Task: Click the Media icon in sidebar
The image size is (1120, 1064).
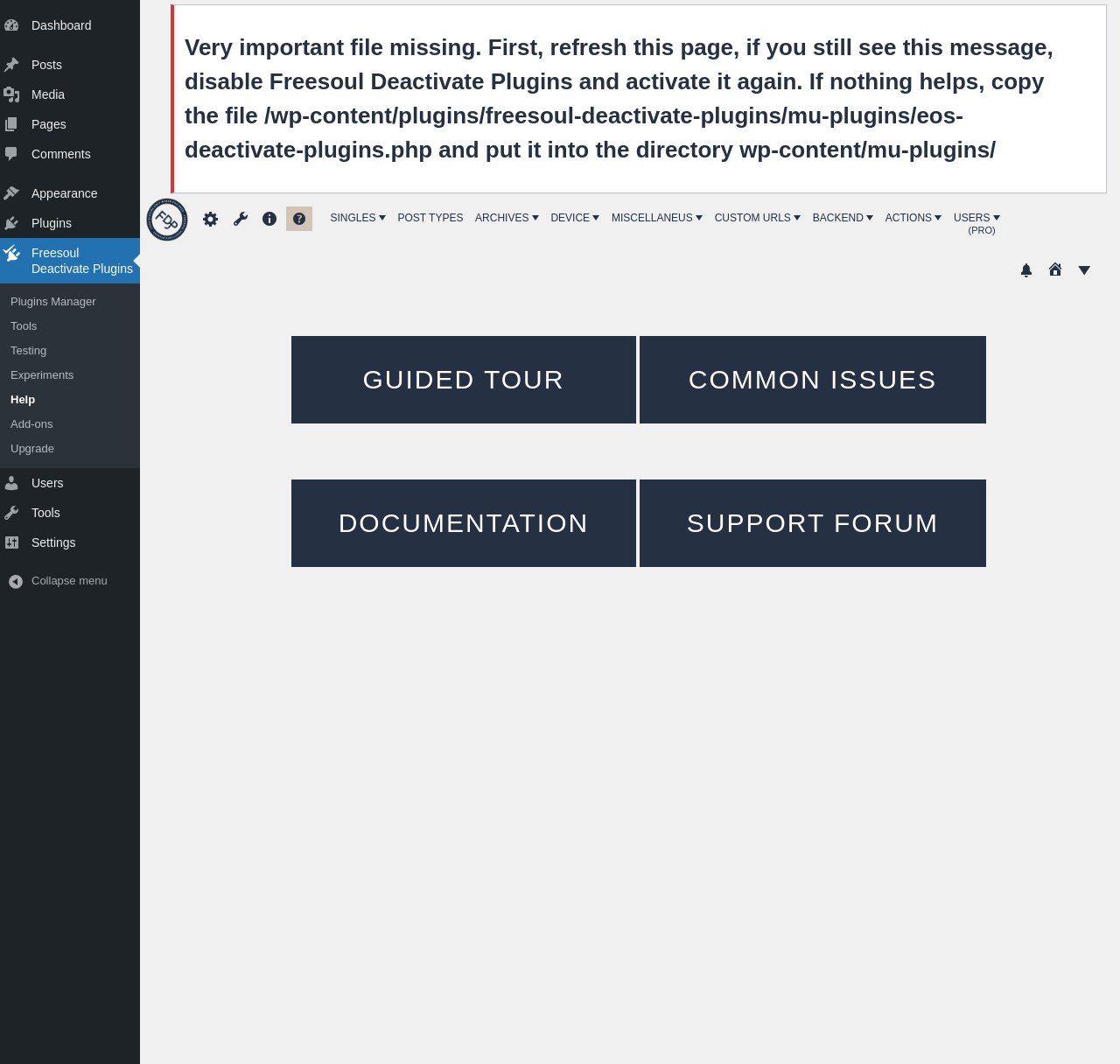Action: pyautogui.click(x=11, y=94)
